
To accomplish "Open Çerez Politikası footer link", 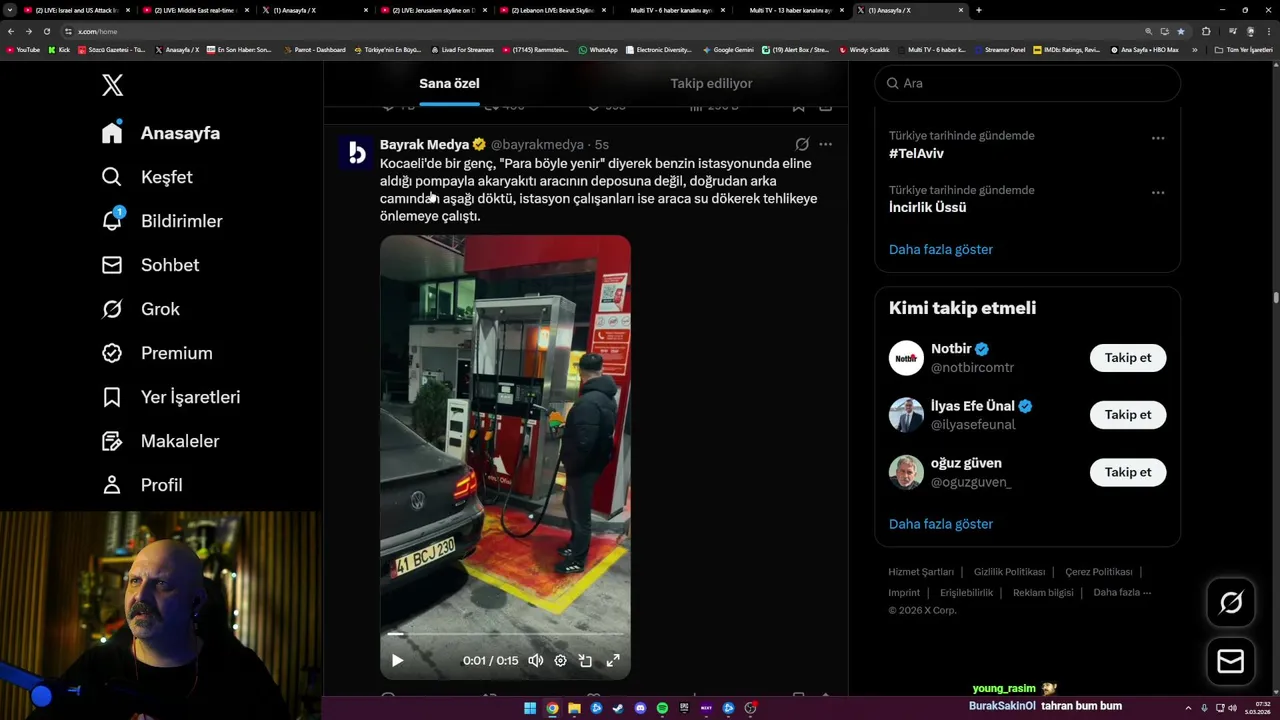I will 1098,572.
